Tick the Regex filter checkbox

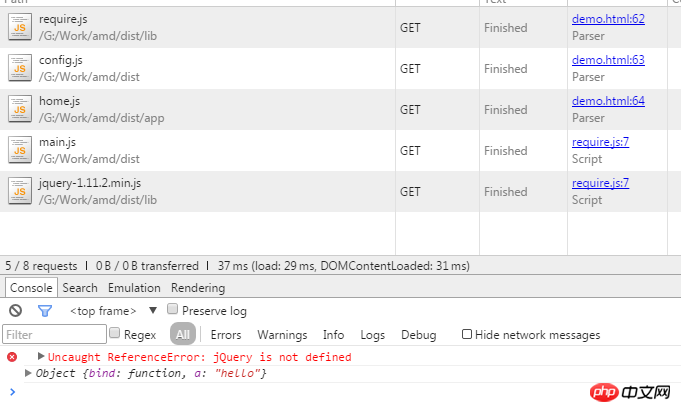115,334
